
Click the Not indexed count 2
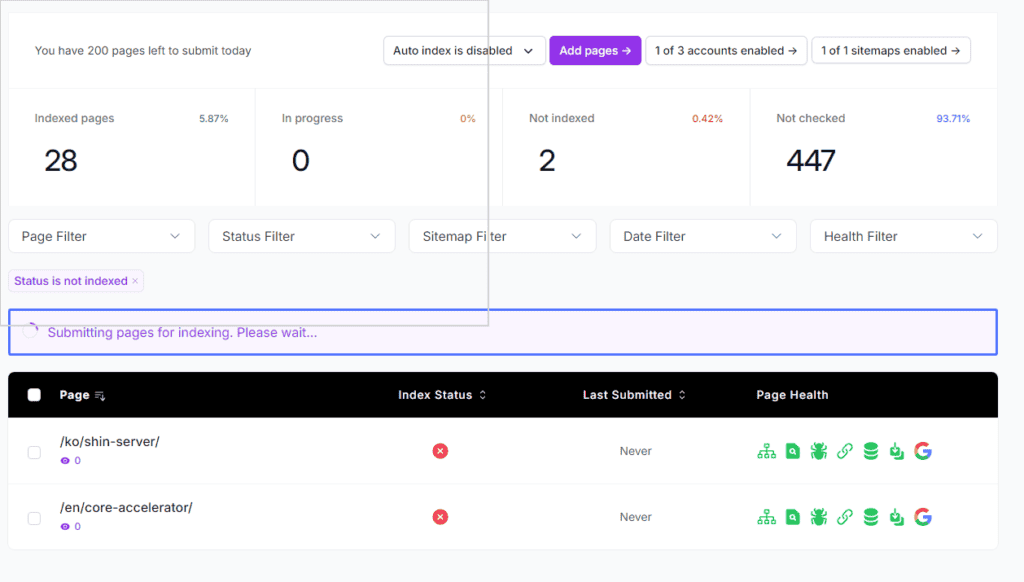pyautogui.click(x=547, y=161)
